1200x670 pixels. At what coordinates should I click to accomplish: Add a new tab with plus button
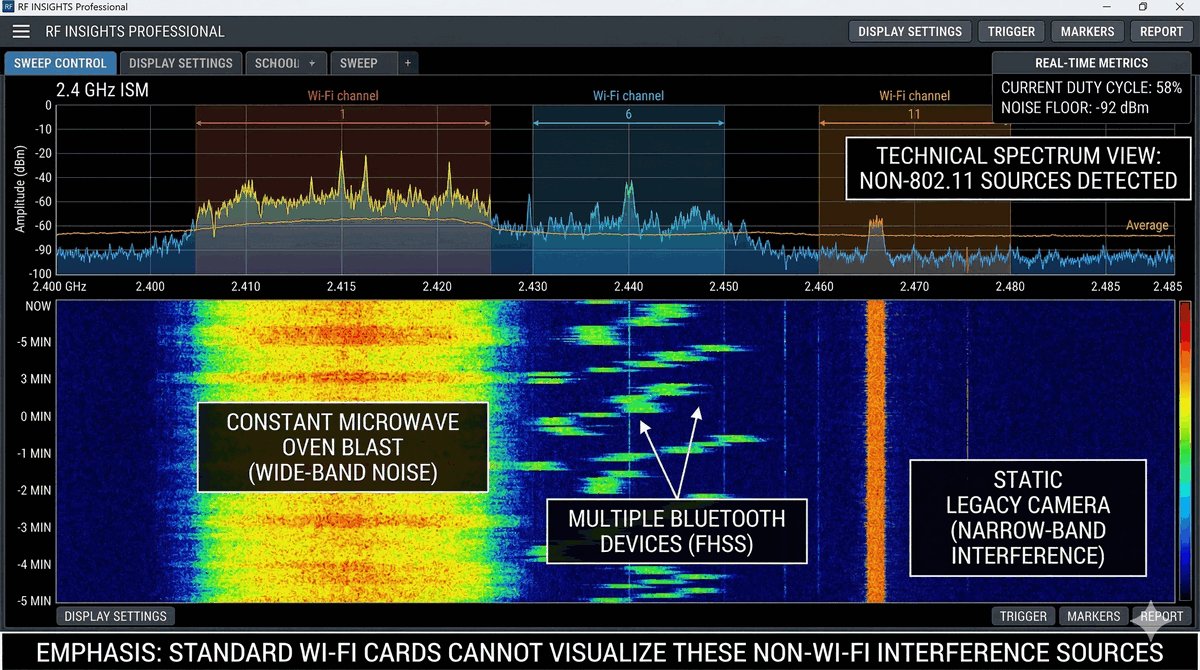pyautogui.click(x=407, y=63)
